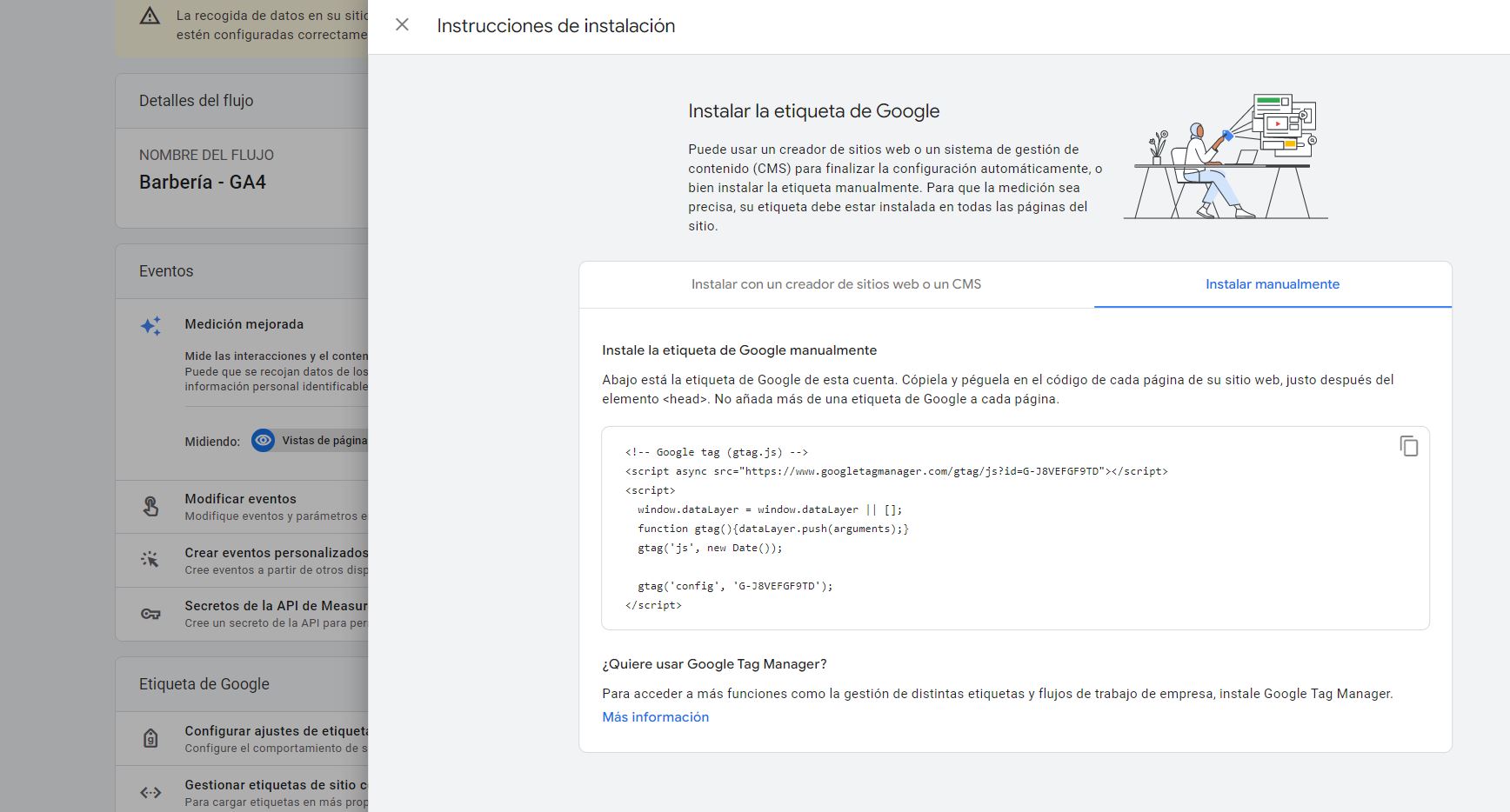Click the Configurar ajustes de etiqueta icon

(150, 739)
